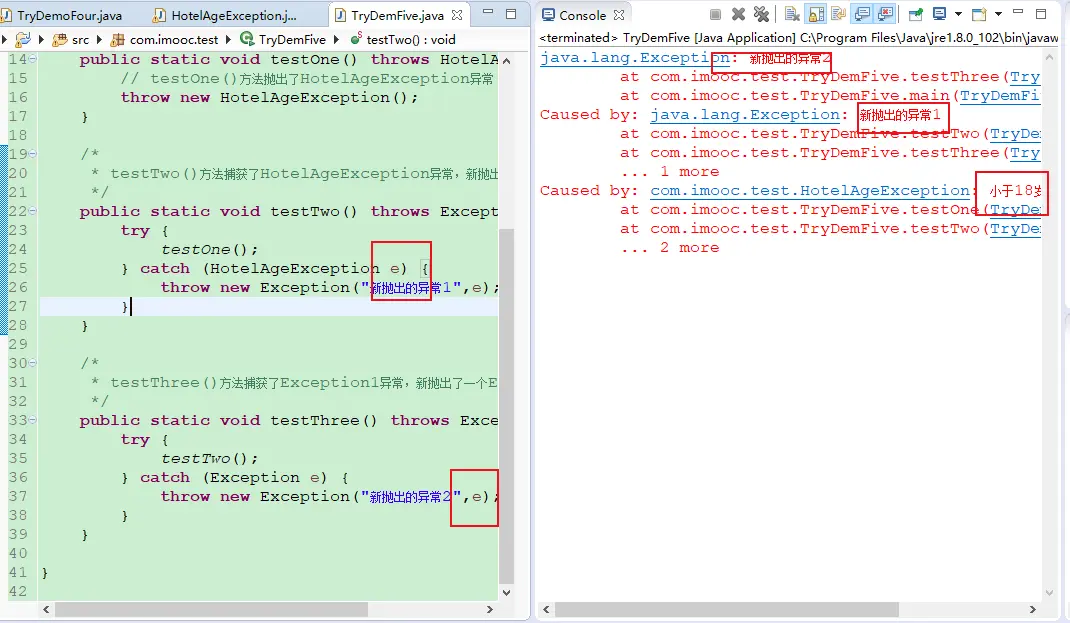The image size is (1070, 623).
Task: Click the Word Wrap console icon
Action: click(838, 15)
